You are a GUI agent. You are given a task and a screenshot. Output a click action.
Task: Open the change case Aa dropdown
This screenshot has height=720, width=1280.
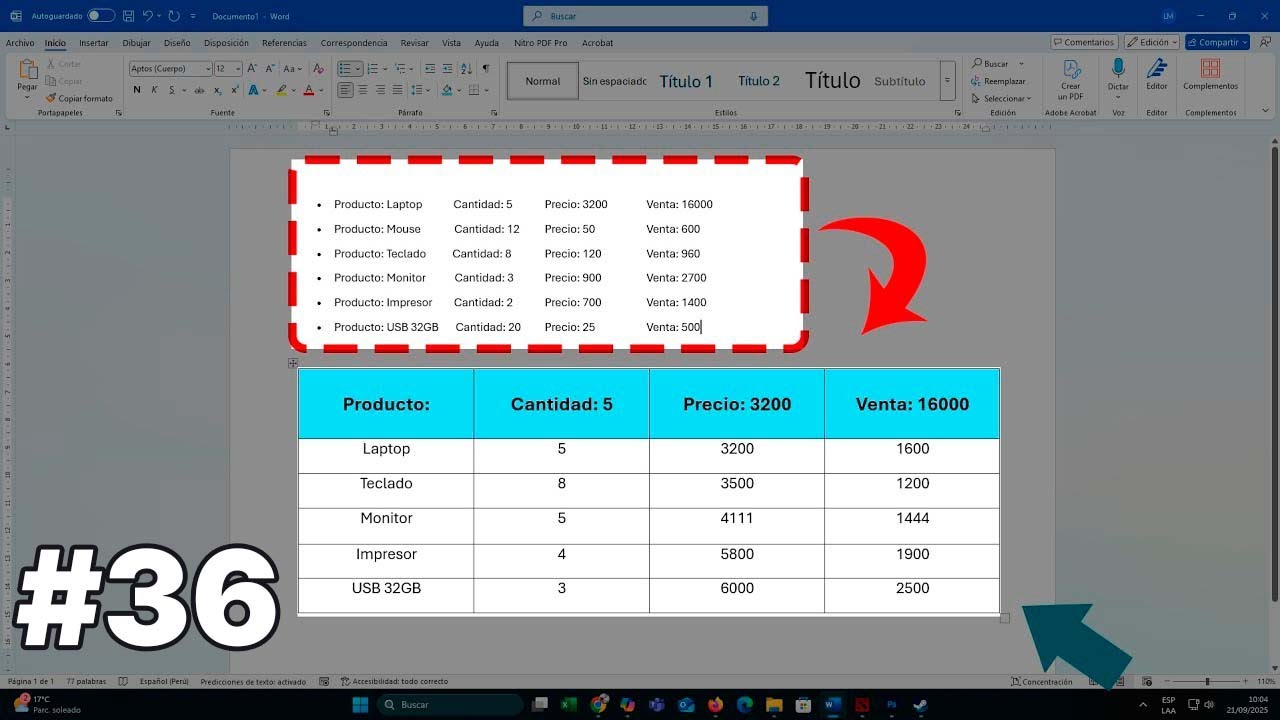point(292,69)
